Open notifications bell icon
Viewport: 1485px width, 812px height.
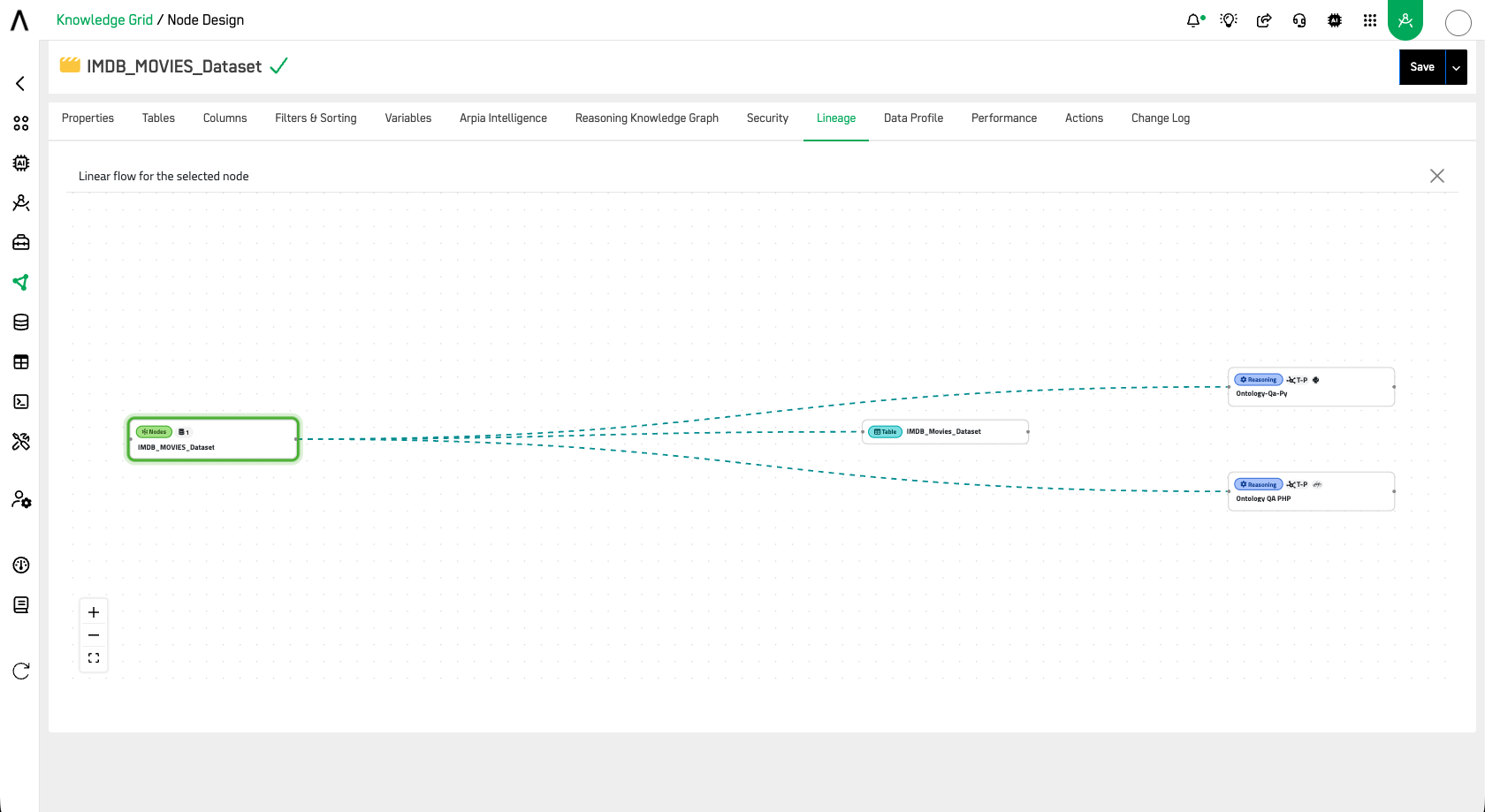pos(1195,20)
